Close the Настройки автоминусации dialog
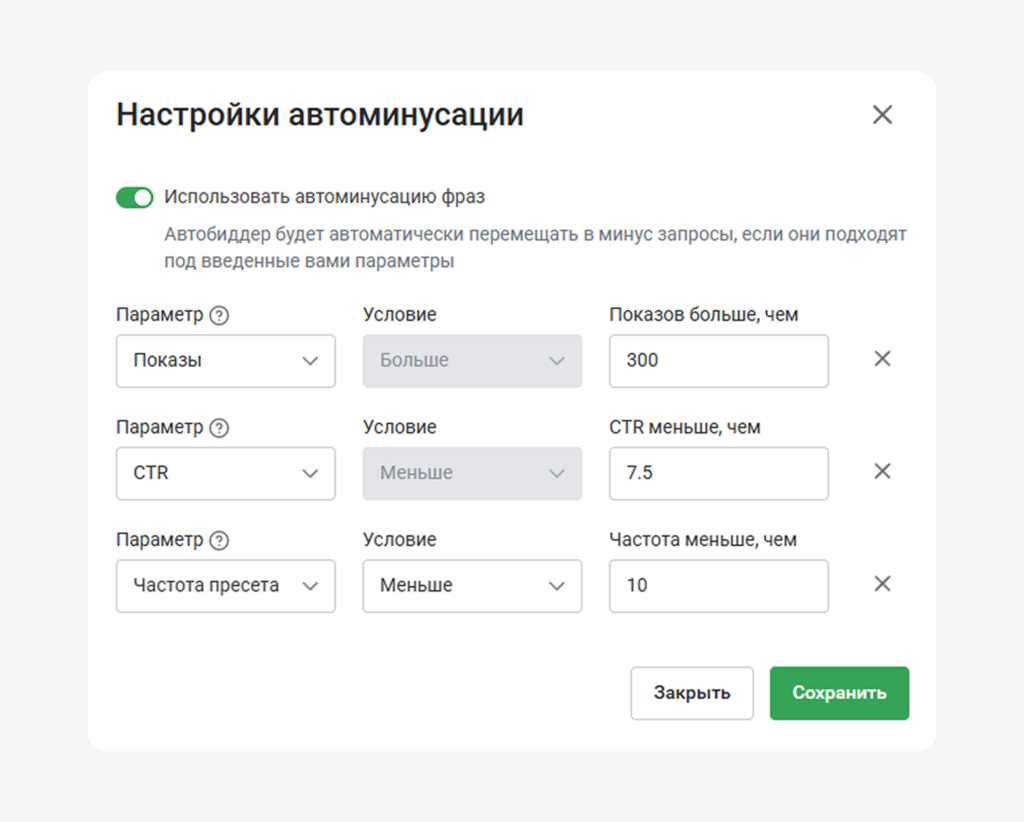The height and width of the screenshot is (822, 1024). tap(882, 114)
